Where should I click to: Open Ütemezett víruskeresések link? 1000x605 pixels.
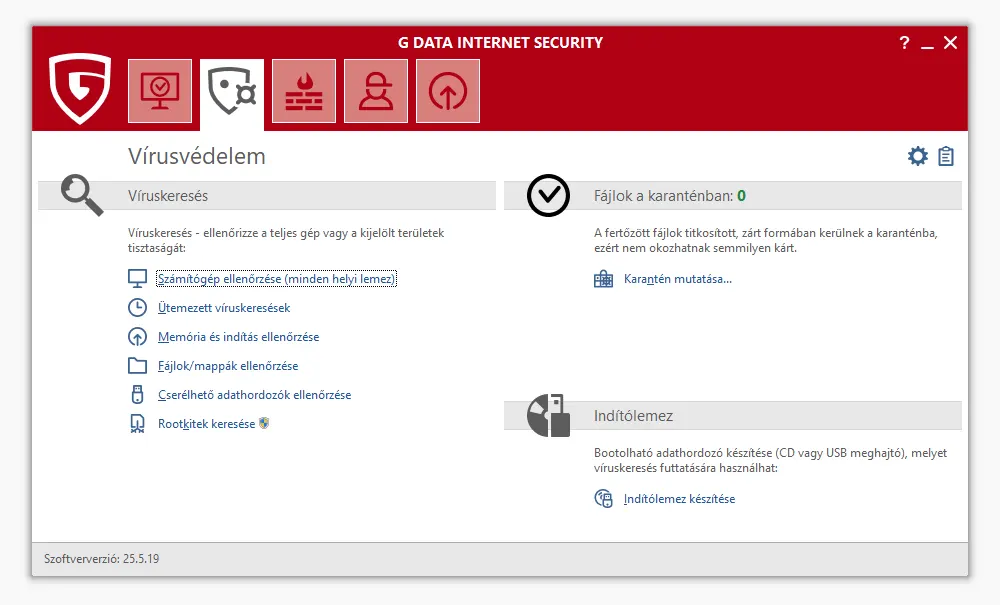224,308
